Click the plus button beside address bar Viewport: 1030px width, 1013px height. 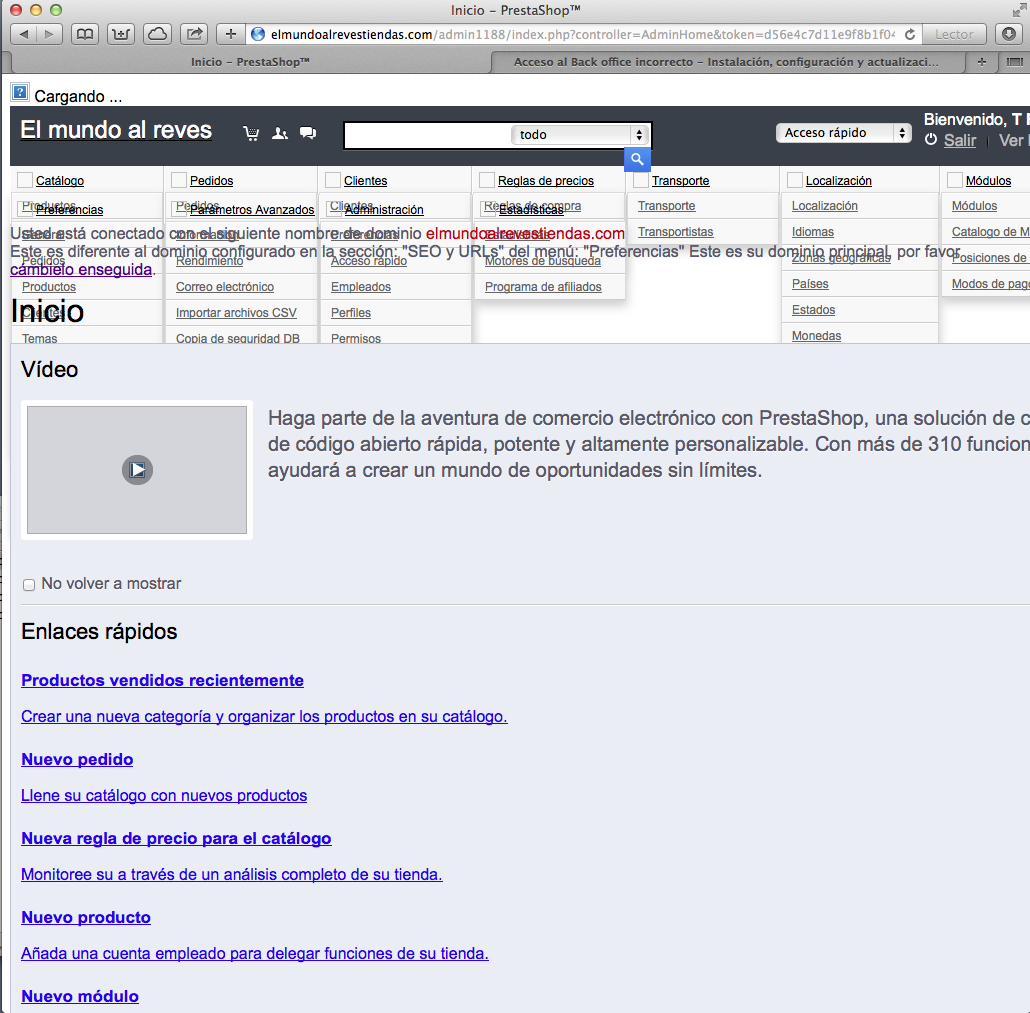(231, 34)
